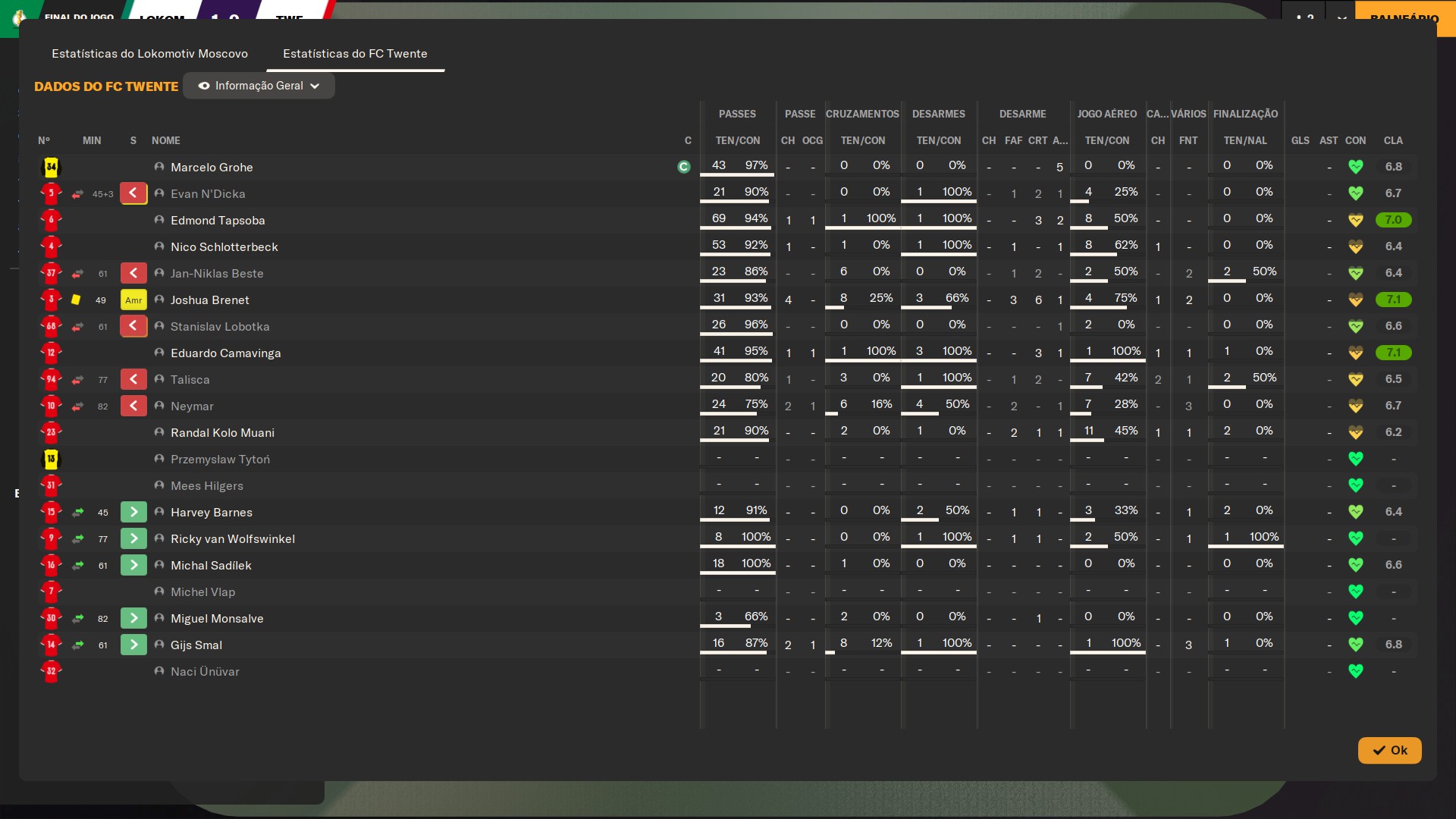Click Michal Sadílek's substituted-on green arrow
This screenshot has height=819, width=1456.
pyautogui.click(x=133, y=565)
